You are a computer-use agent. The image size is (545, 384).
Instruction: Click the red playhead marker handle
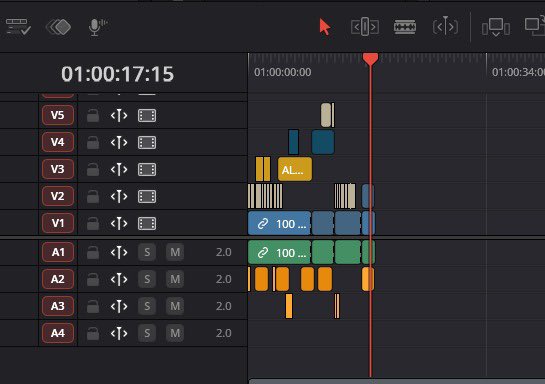click(x=371, y=59)
